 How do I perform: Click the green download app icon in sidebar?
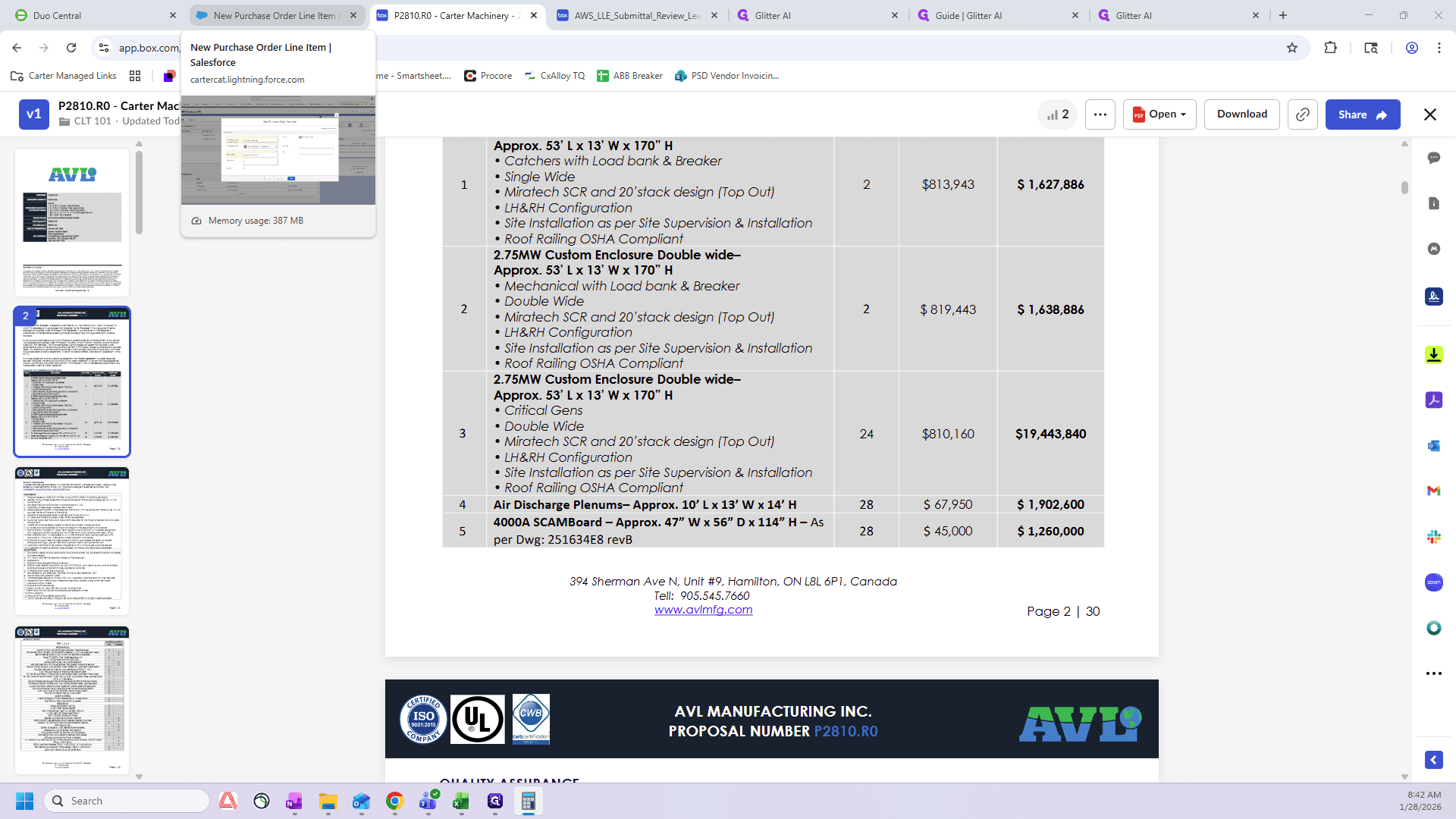1433,355
